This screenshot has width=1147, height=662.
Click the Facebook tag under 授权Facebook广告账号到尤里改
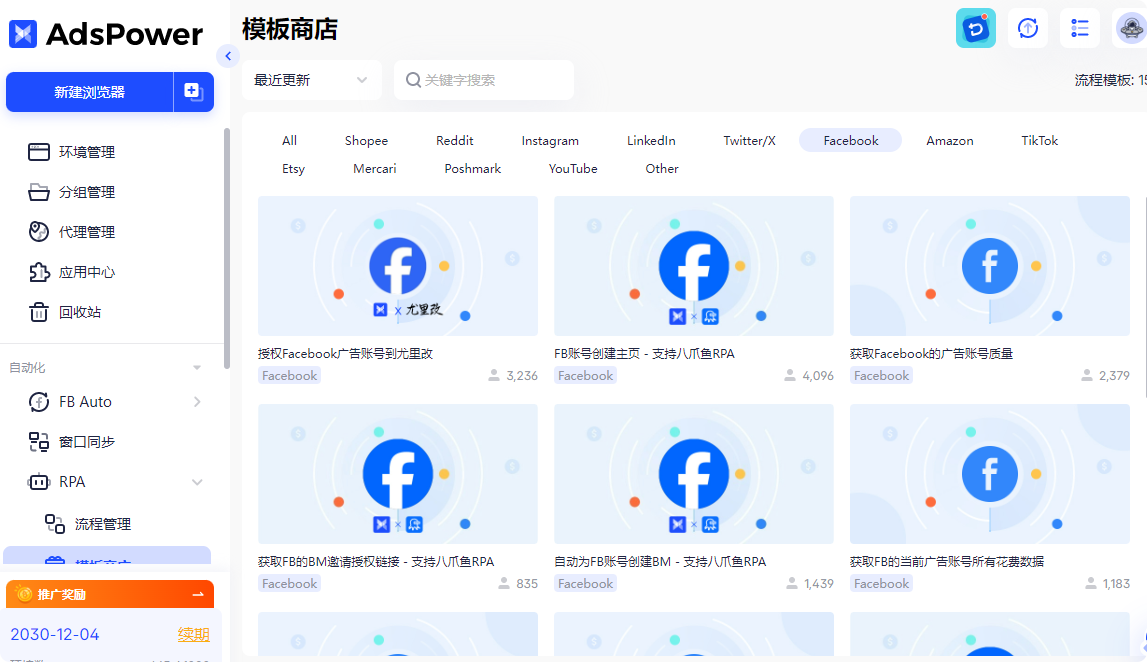point(290,375)
